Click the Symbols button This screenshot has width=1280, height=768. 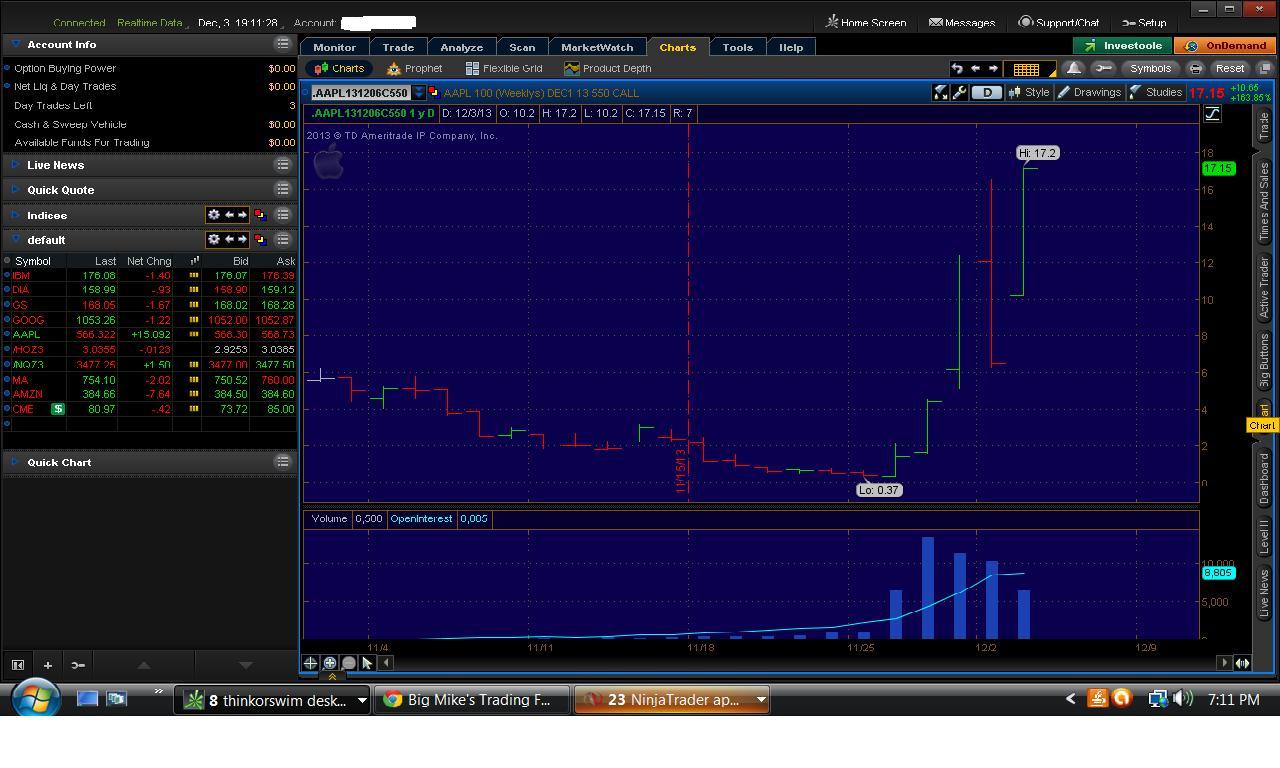click(x=1150, y=68)
